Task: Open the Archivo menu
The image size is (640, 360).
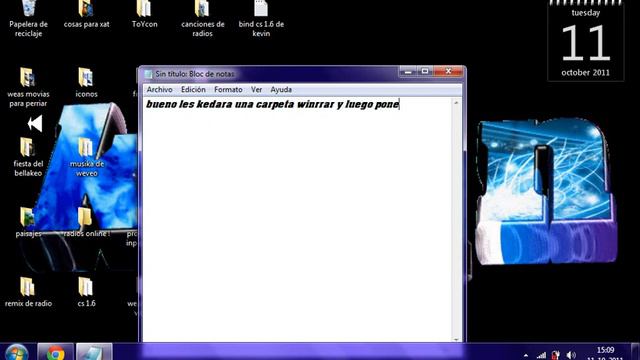Action: tap(159, 89)
